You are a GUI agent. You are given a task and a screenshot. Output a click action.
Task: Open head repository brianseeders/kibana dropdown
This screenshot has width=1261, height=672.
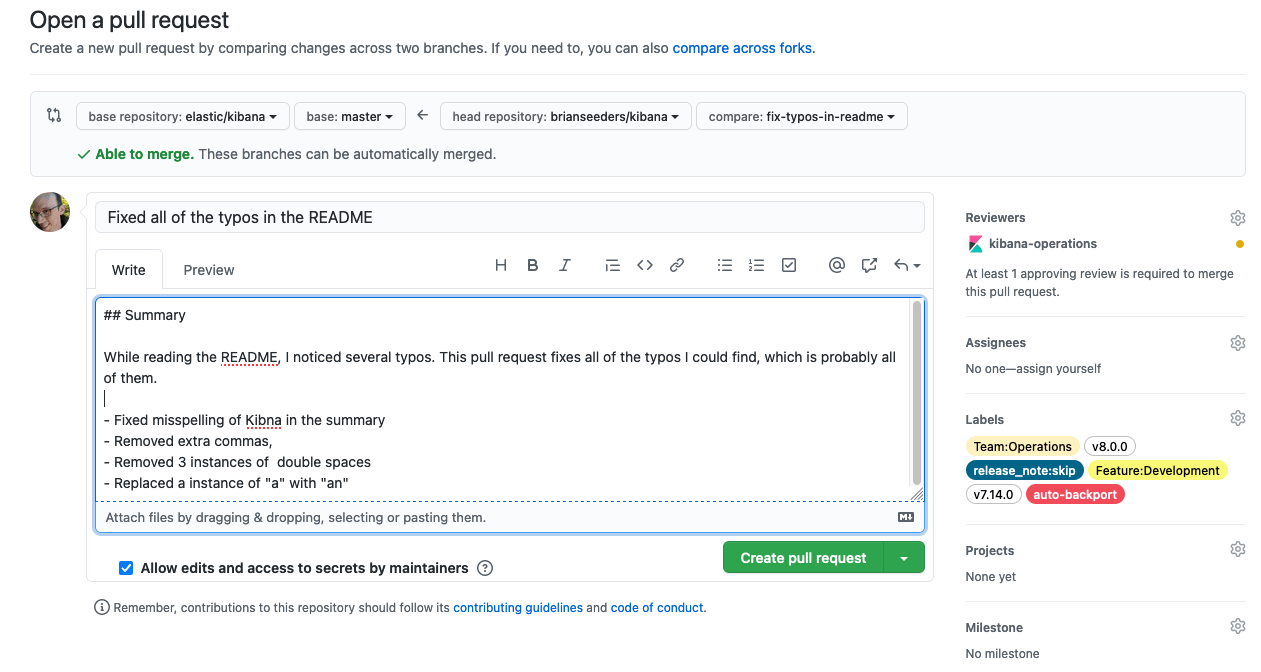pos(566,116)
